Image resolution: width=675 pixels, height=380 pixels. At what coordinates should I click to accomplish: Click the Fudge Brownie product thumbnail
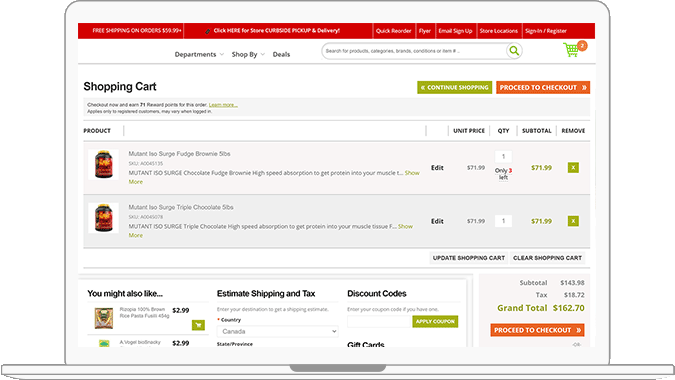[x=103, y=164]
